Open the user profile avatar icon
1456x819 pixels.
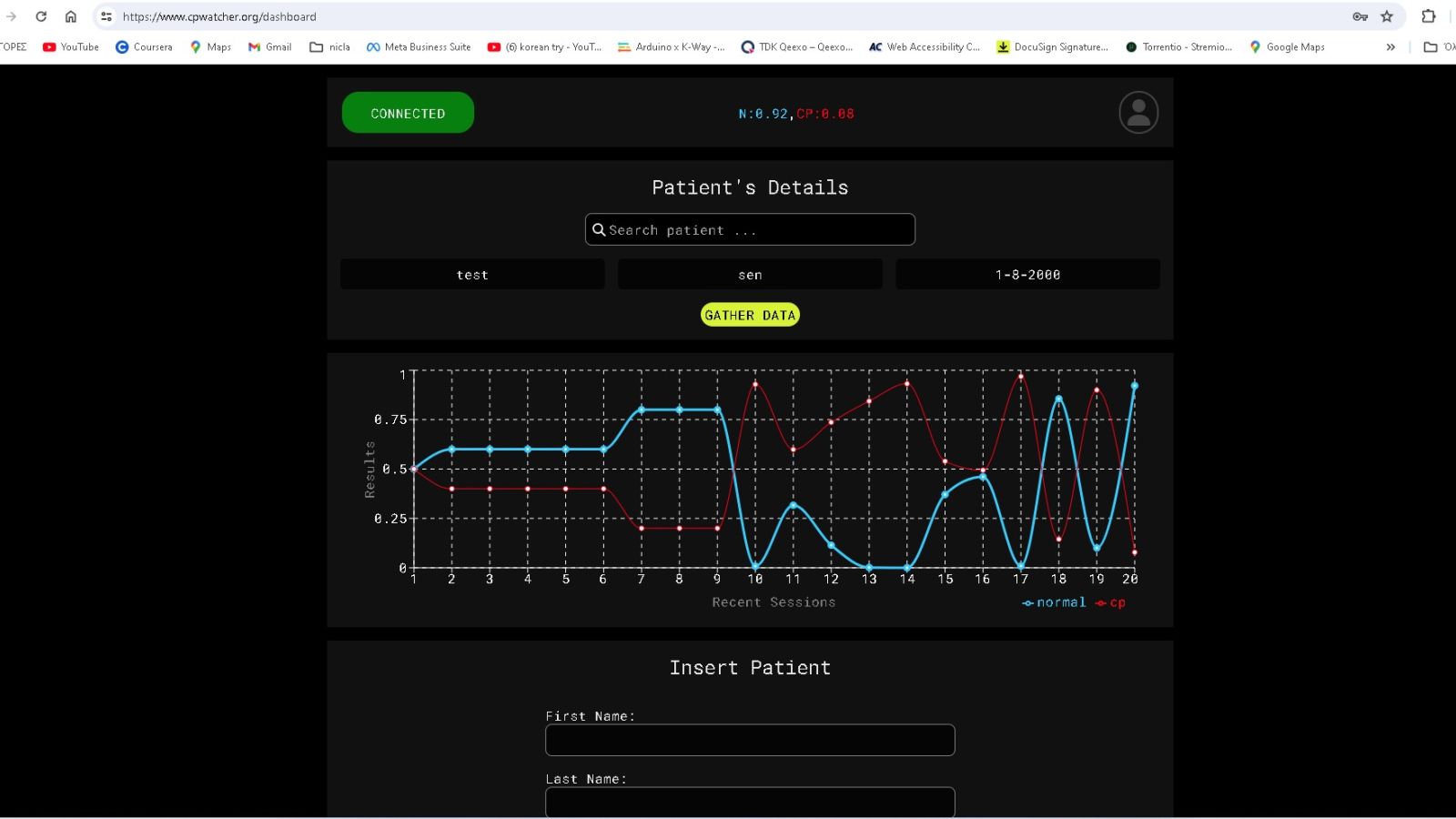pos(1137,113)
